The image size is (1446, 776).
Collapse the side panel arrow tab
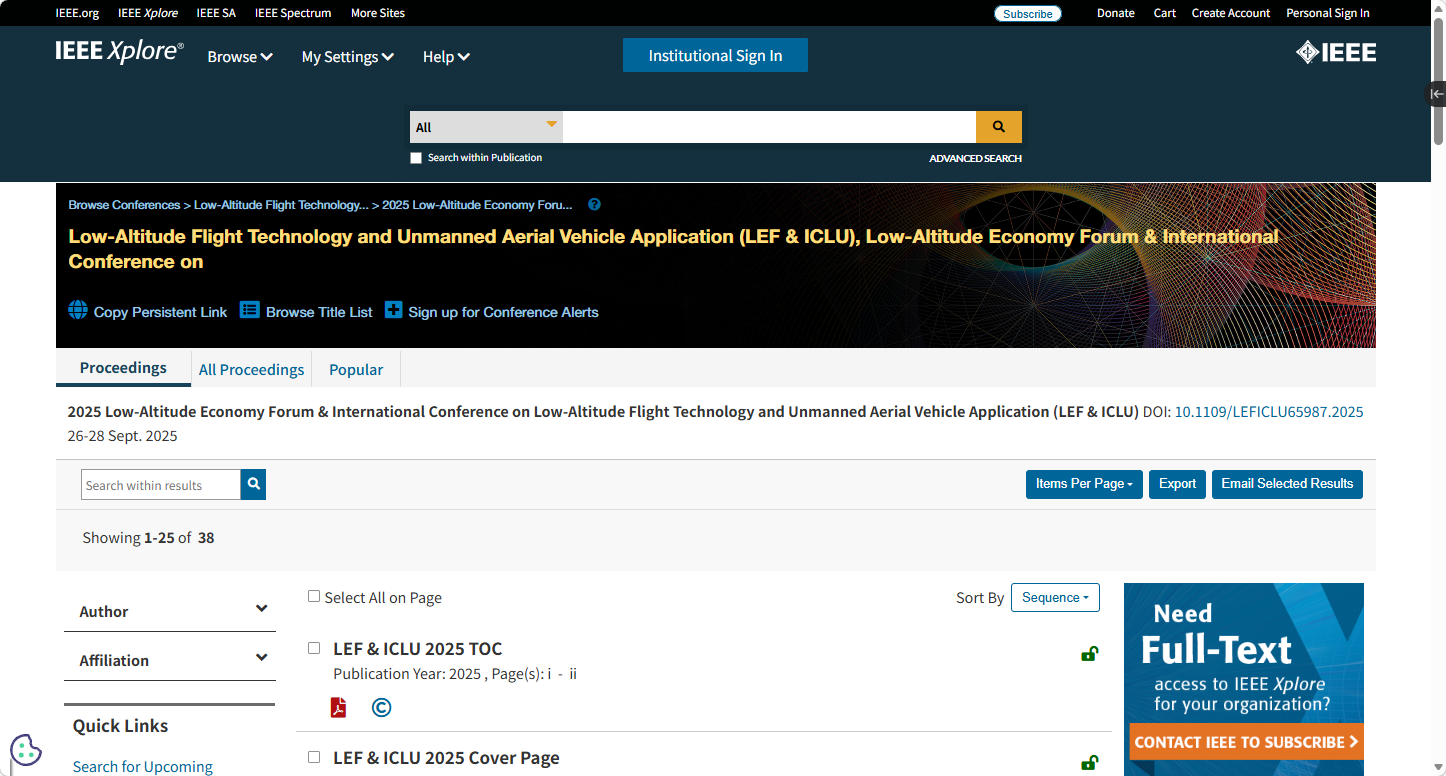point(1436,94)
